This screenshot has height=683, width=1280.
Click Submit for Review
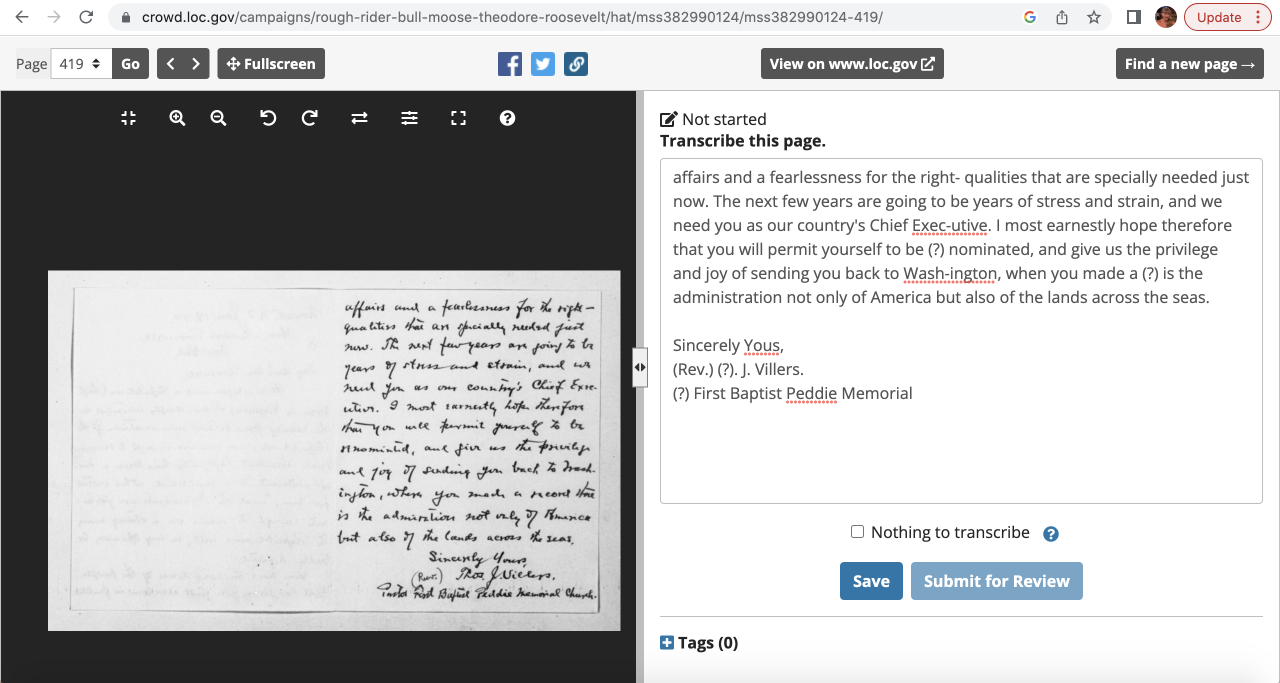(996, 581)
